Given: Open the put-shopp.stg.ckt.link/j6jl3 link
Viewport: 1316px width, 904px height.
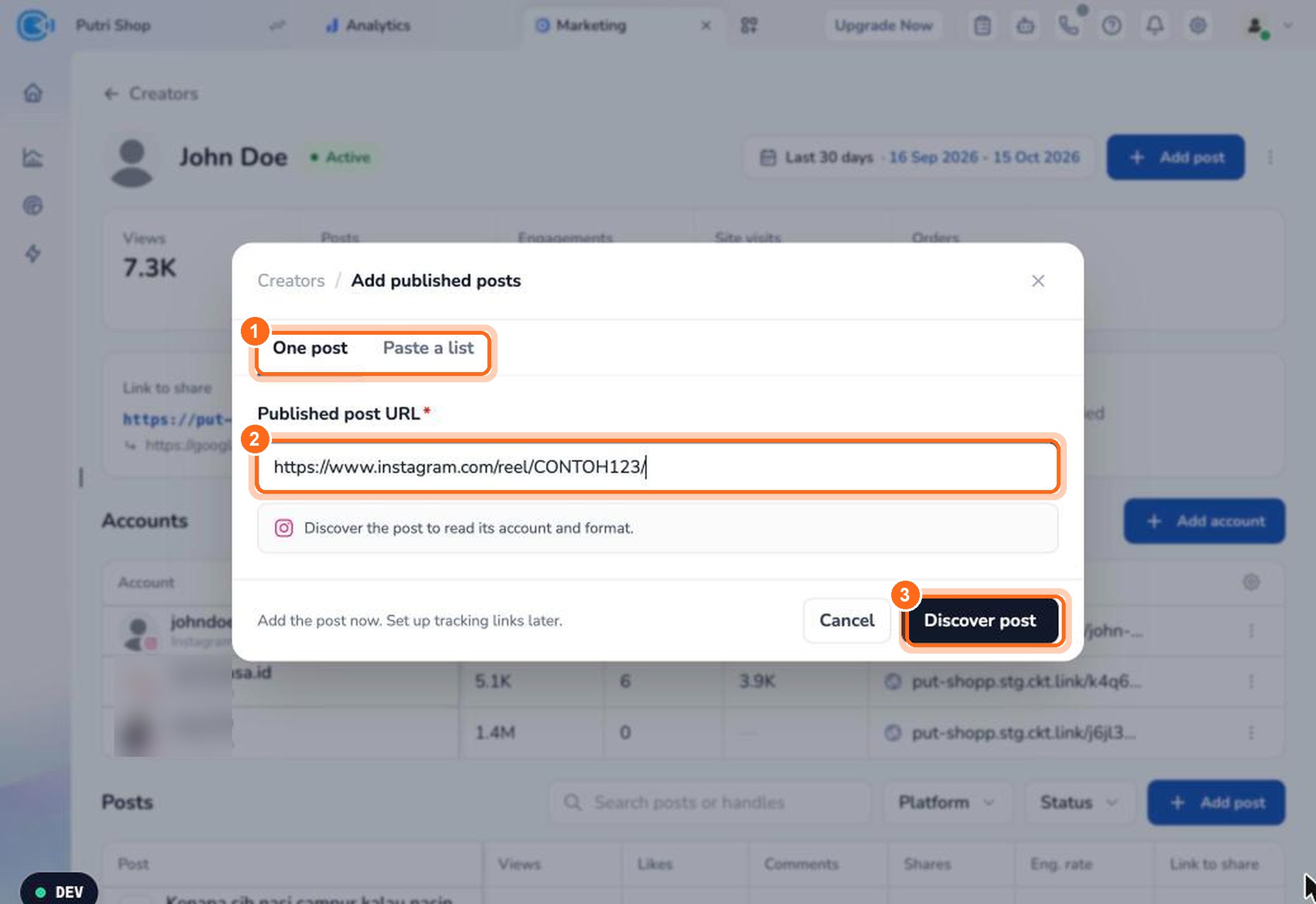Looking at the screenshot, I should tap(1023, 733).
